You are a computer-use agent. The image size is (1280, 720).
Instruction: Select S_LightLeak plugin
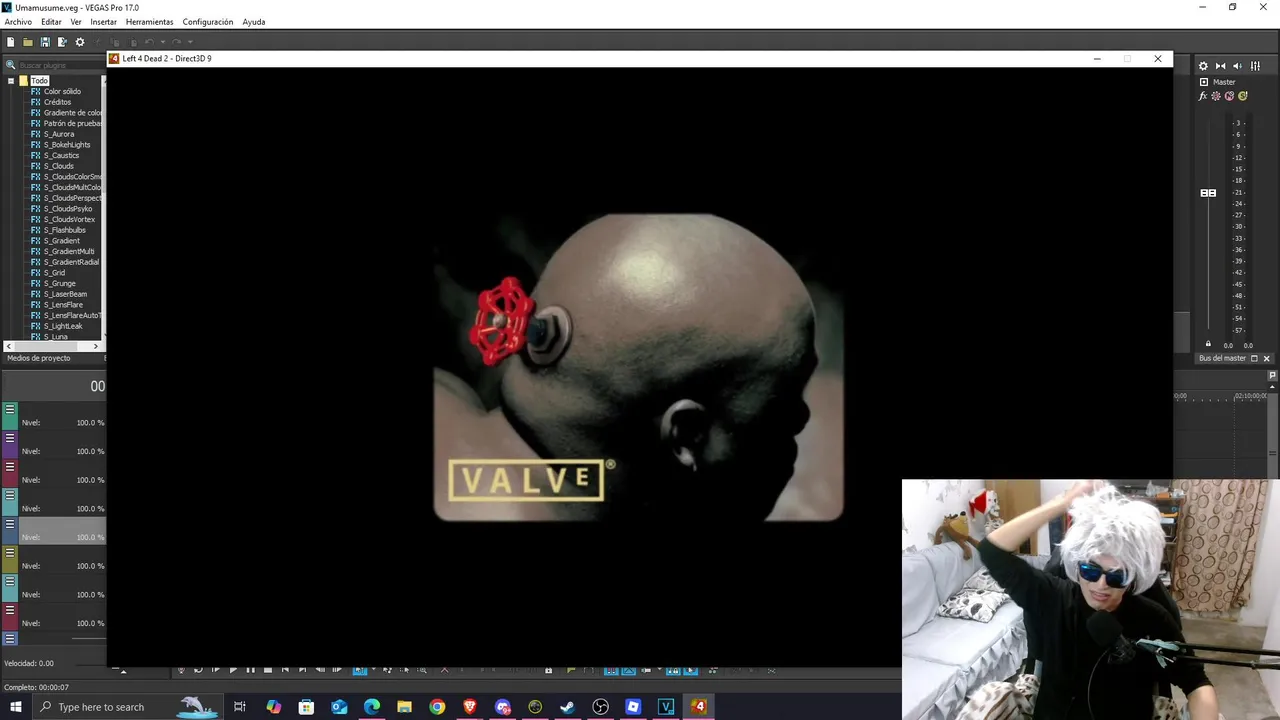63,326
